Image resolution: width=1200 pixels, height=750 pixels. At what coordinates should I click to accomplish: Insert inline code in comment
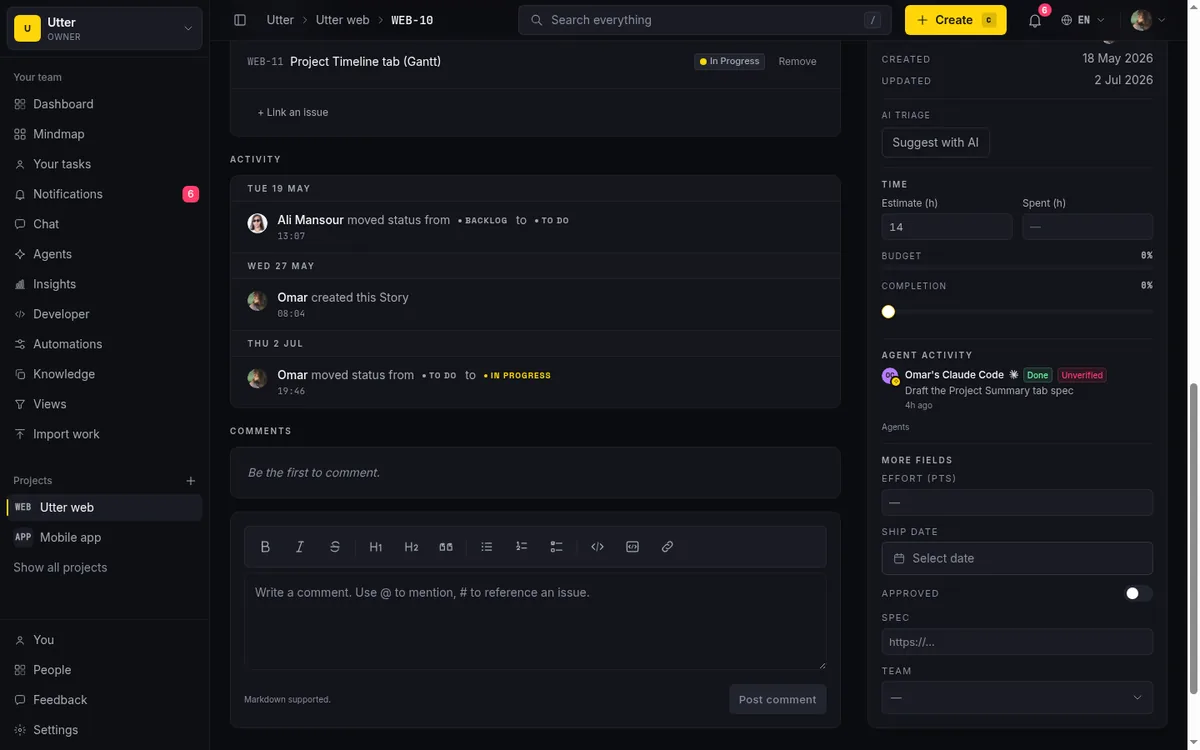tap(598, 547)
